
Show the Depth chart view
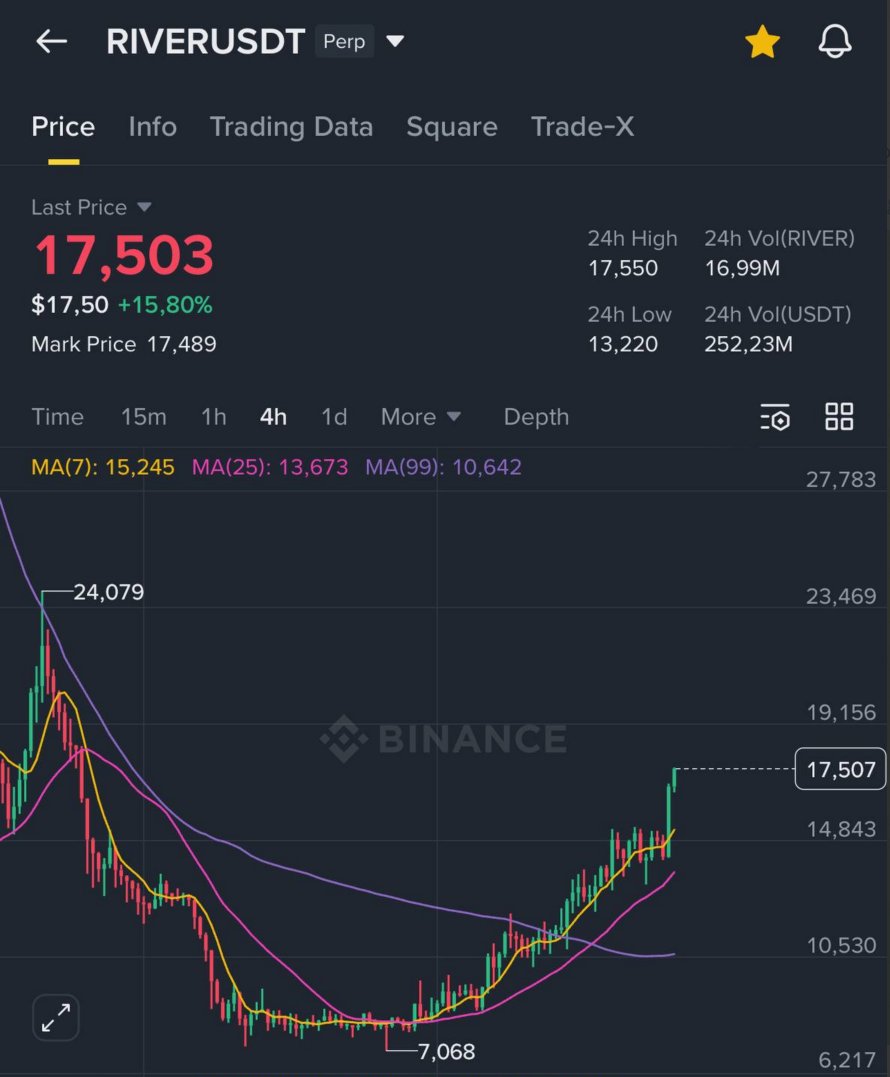536,417
